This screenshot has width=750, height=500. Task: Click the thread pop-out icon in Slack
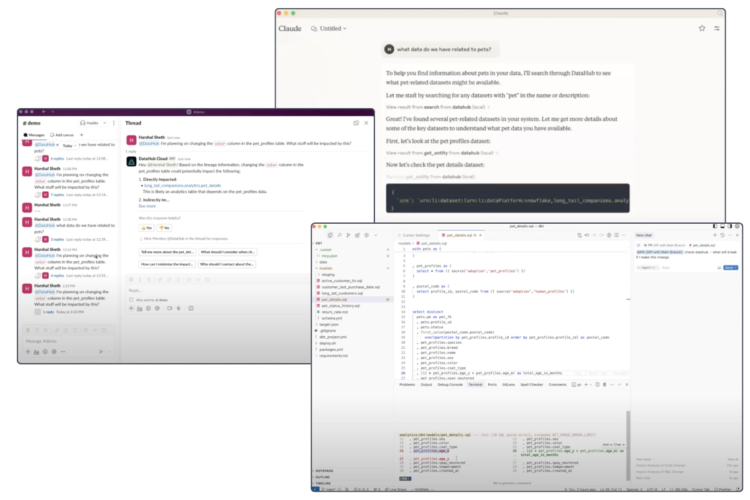355,123
